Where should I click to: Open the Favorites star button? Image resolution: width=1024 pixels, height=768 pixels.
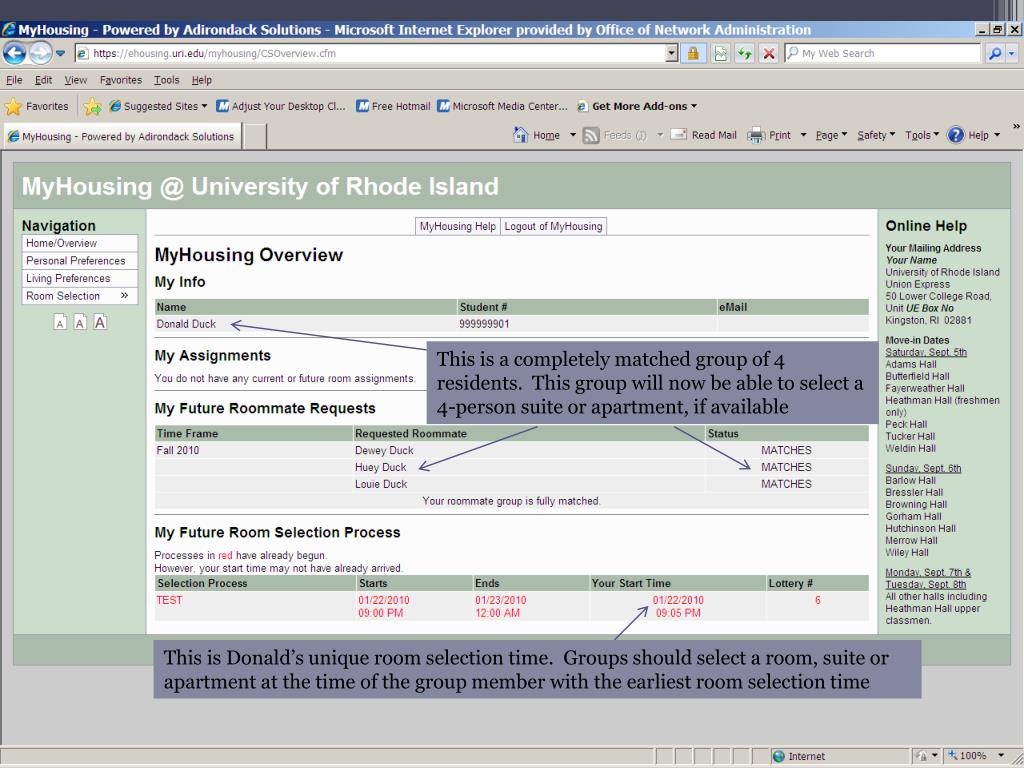[37, 106]
